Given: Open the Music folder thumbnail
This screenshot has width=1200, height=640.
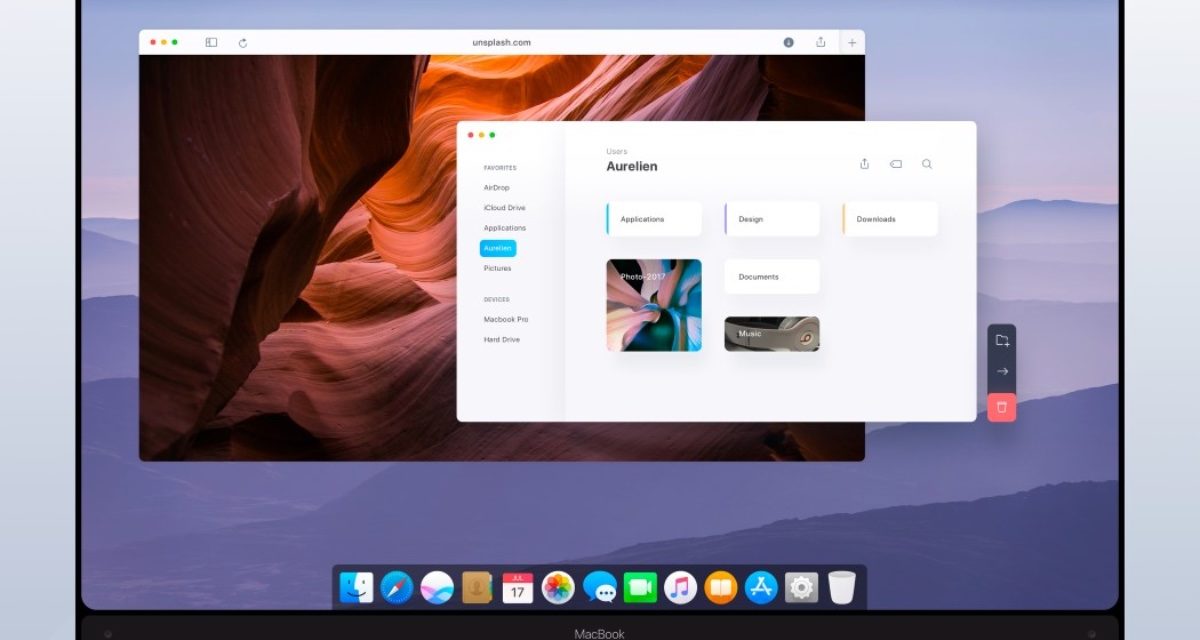Looking at the screenshot, I should click(x=772, y=334).
